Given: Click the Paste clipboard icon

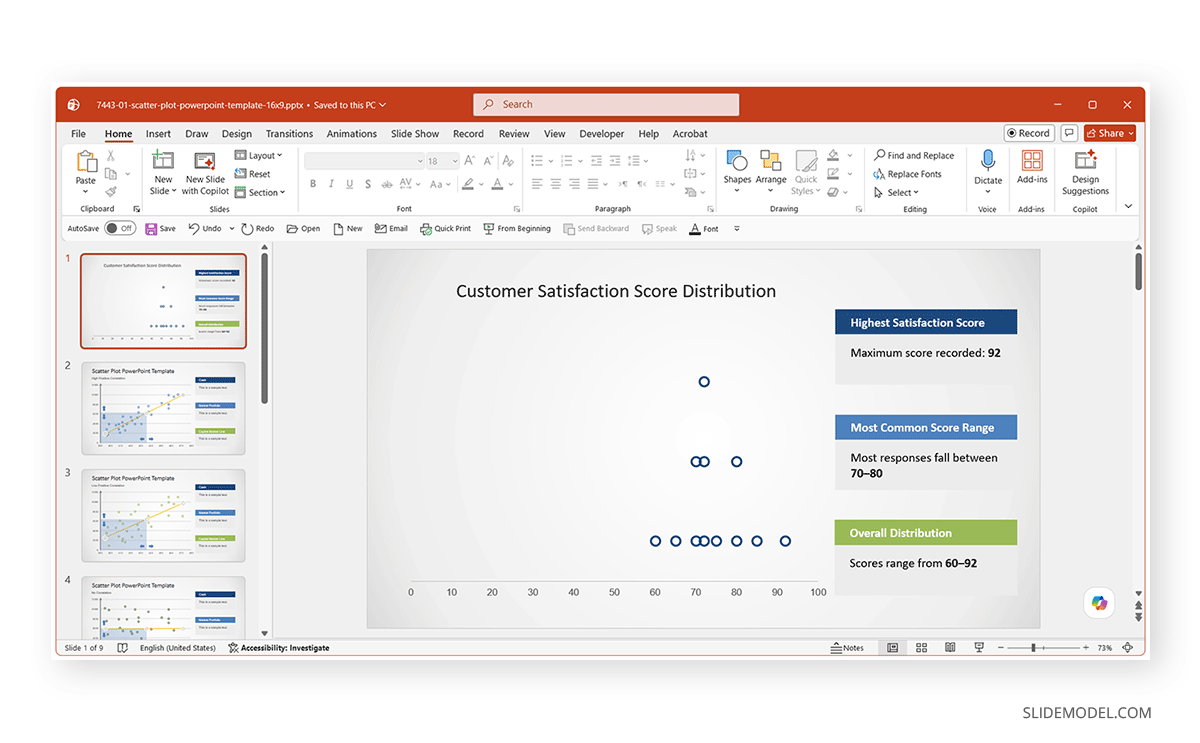Looking at the screenshot, I should coord(86,163).
